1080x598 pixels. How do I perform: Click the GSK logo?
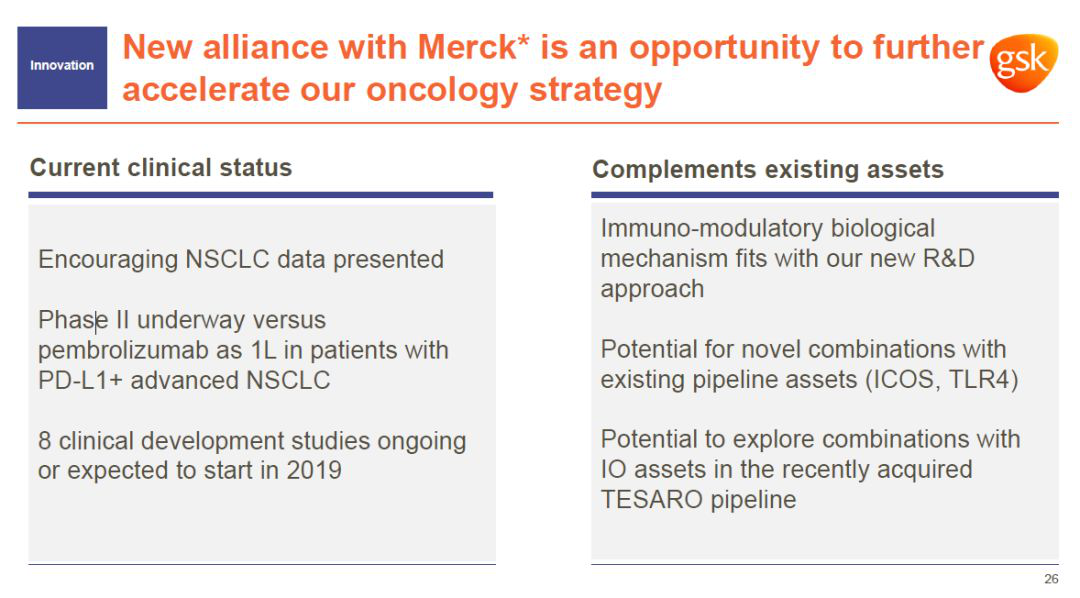point(1024,62)
